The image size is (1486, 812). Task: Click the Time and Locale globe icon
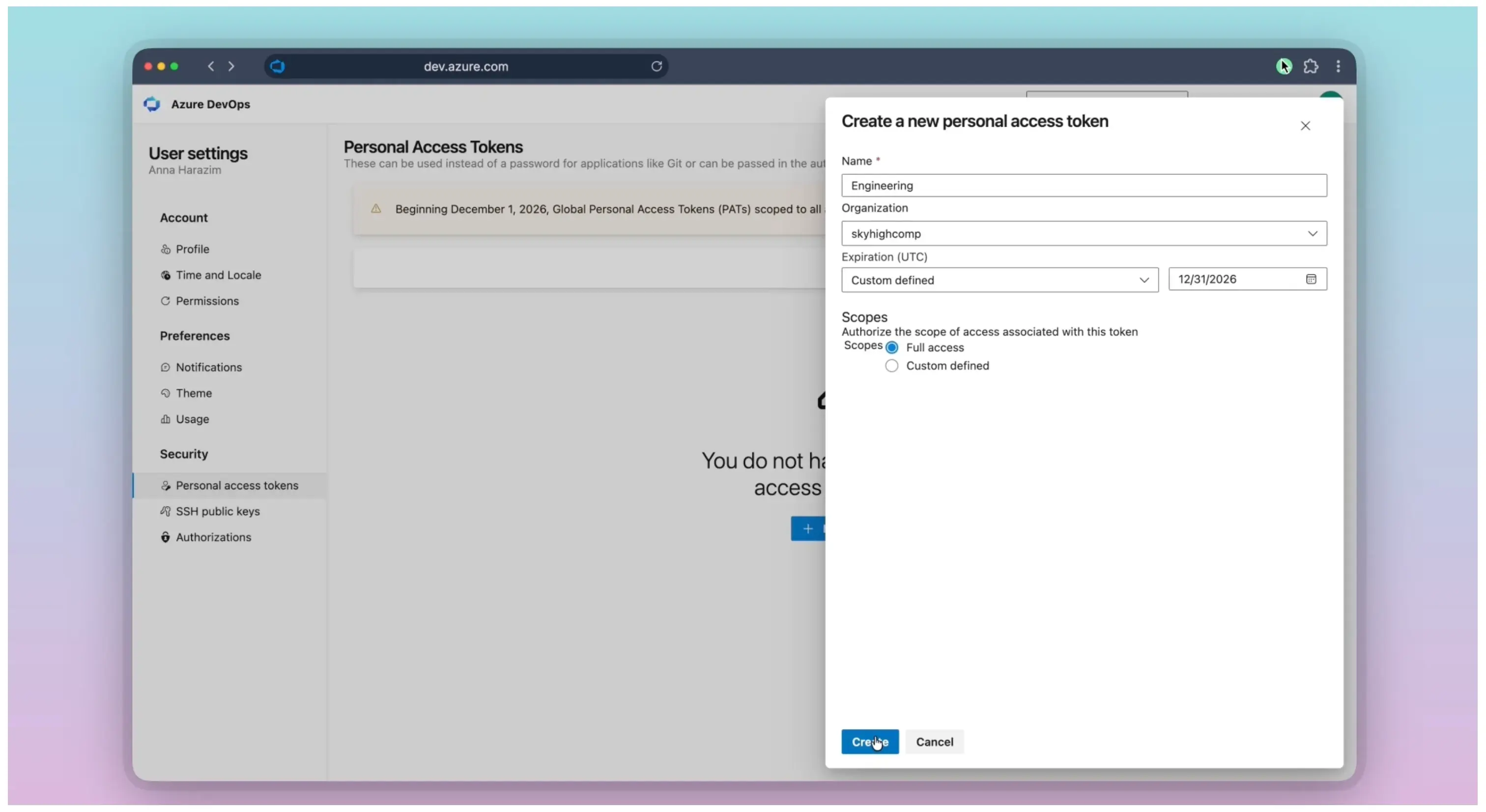166,275
